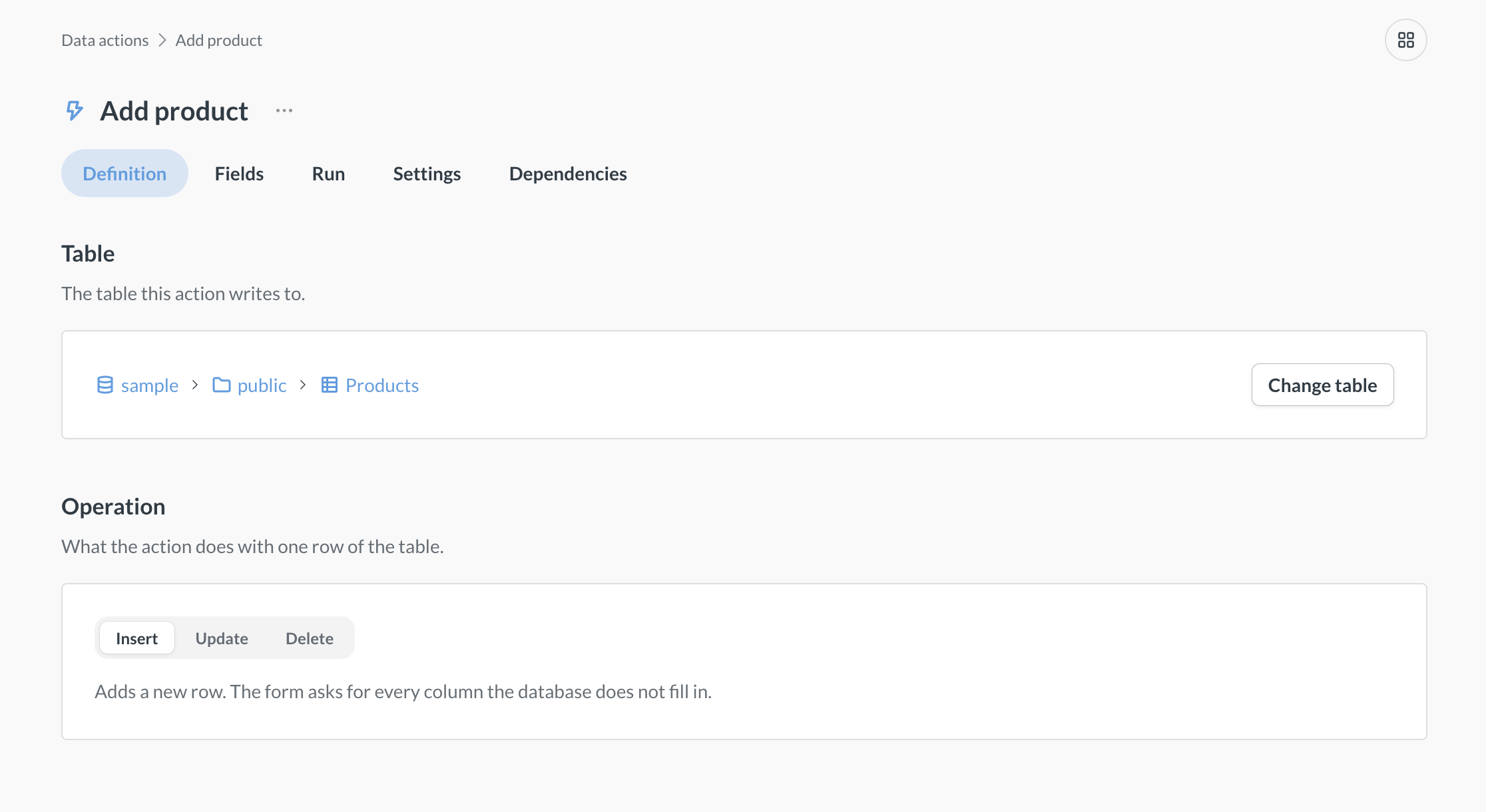The height and width of the screenshot is (812, 1486).
Task: Open the grid apps icon button
Action: (1405, 40)
